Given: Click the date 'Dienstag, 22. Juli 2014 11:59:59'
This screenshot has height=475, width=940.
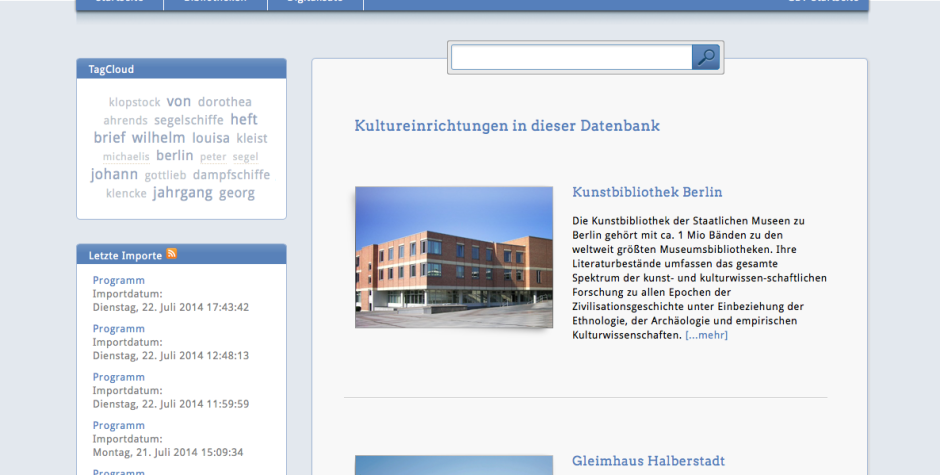Looking at the screenshot, I should coord(171,404).
